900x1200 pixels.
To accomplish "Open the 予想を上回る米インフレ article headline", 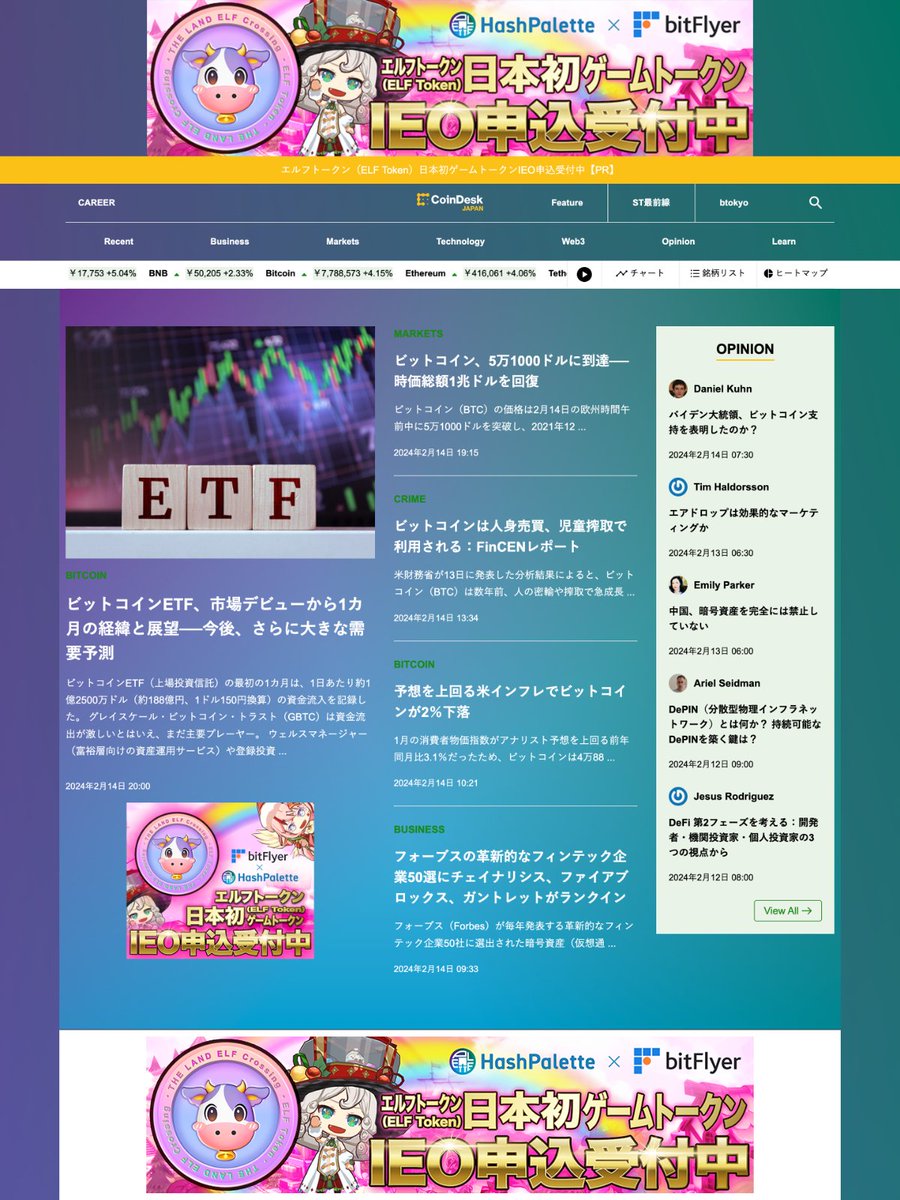I will pyautogui.click(x=510, y=701).
